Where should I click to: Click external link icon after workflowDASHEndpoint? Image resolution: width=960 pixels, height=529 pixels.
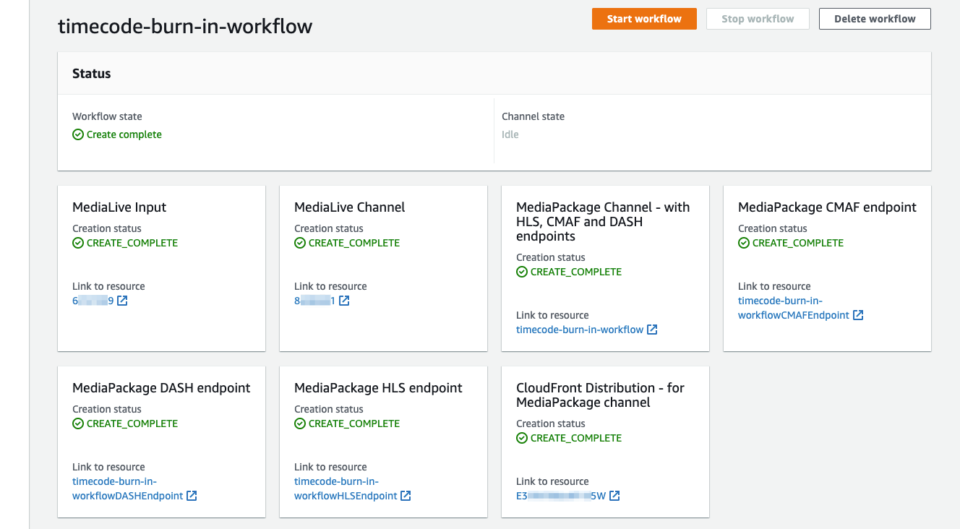pos(192,496)
